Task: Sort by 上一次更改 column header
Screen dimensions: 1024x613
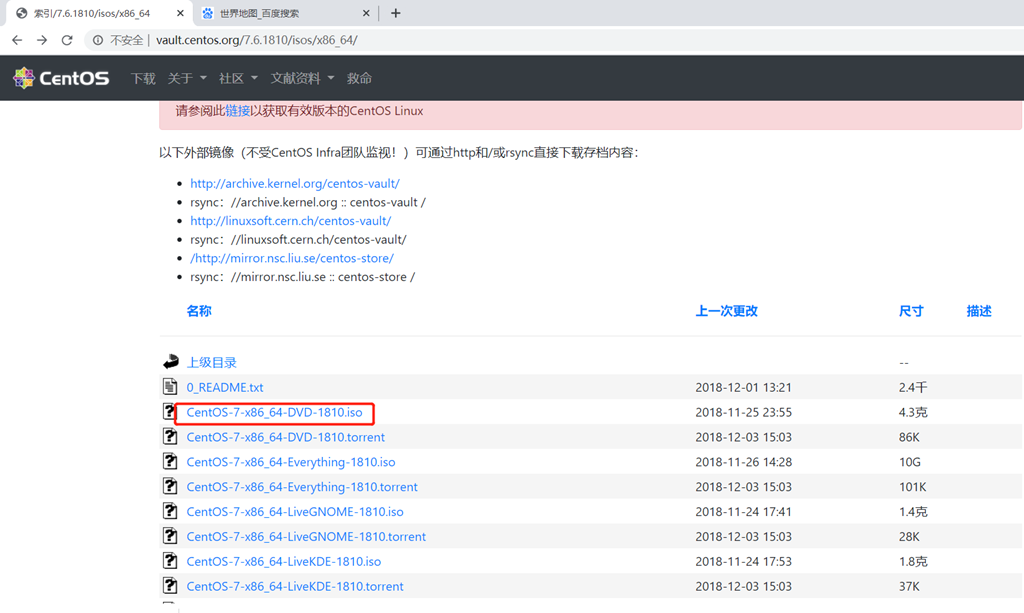Action: [x=726, y=311]
